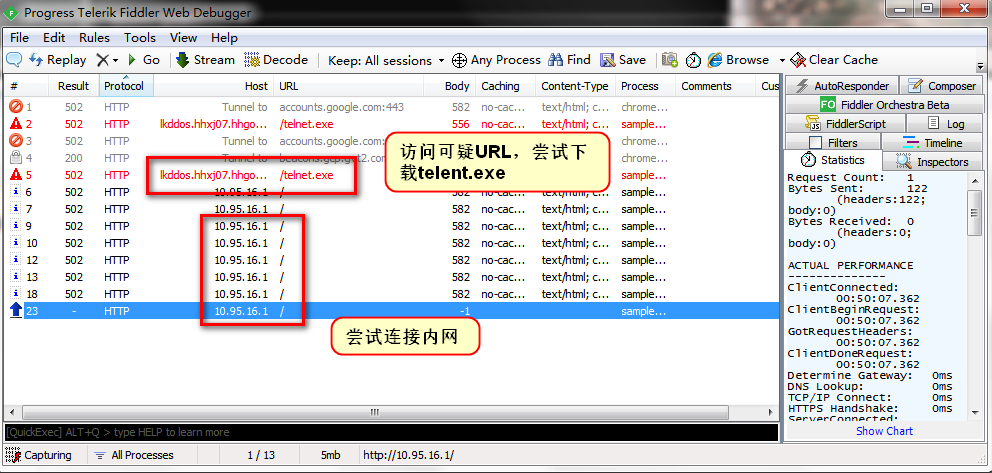Open the Tools menu
The image size is (992, 473).
coord(140,38)
